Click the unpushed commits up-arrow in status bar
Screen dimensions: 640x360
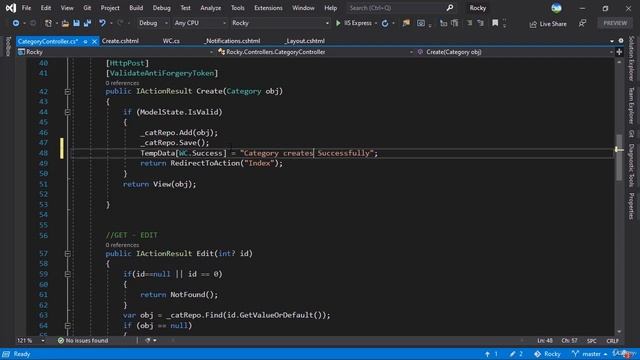pyautogui.click(x=487, y=354)
